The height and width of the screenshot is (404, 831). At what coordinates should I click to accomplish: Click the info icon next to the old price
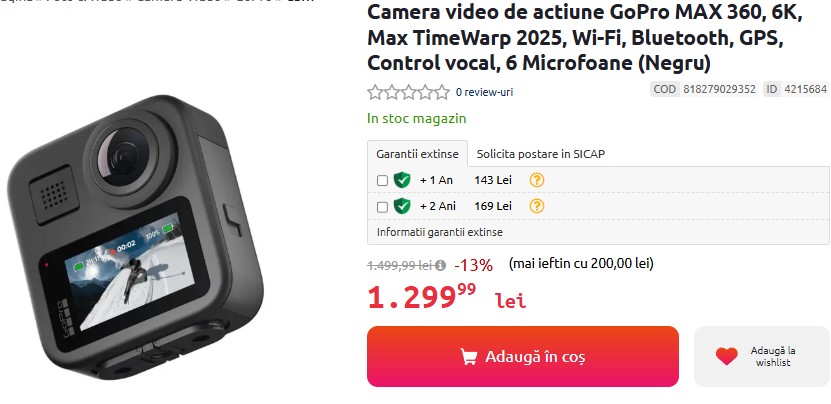[x=440, y=265]
